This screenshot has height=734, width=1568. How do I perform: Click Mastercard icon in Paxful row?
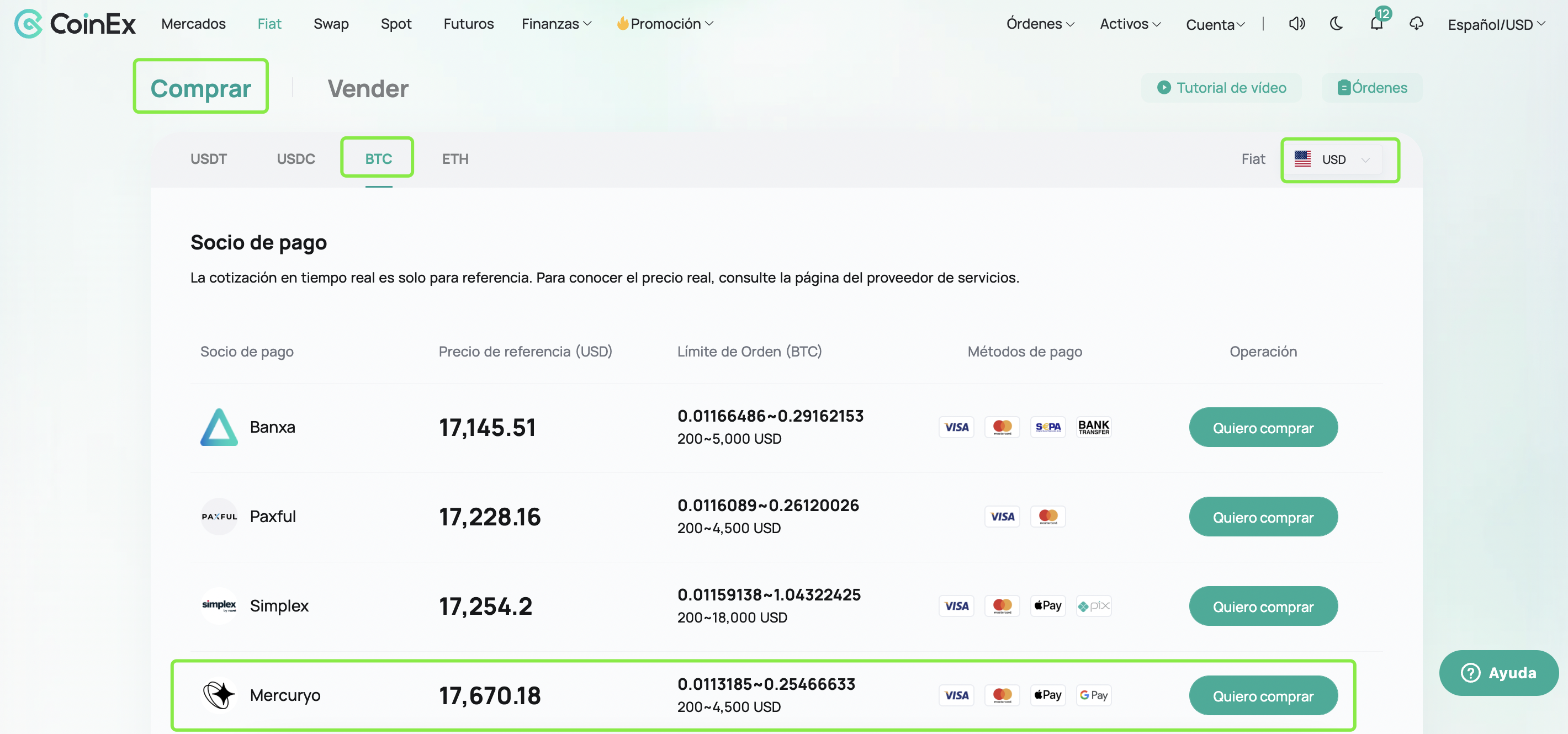[1047, 517]
